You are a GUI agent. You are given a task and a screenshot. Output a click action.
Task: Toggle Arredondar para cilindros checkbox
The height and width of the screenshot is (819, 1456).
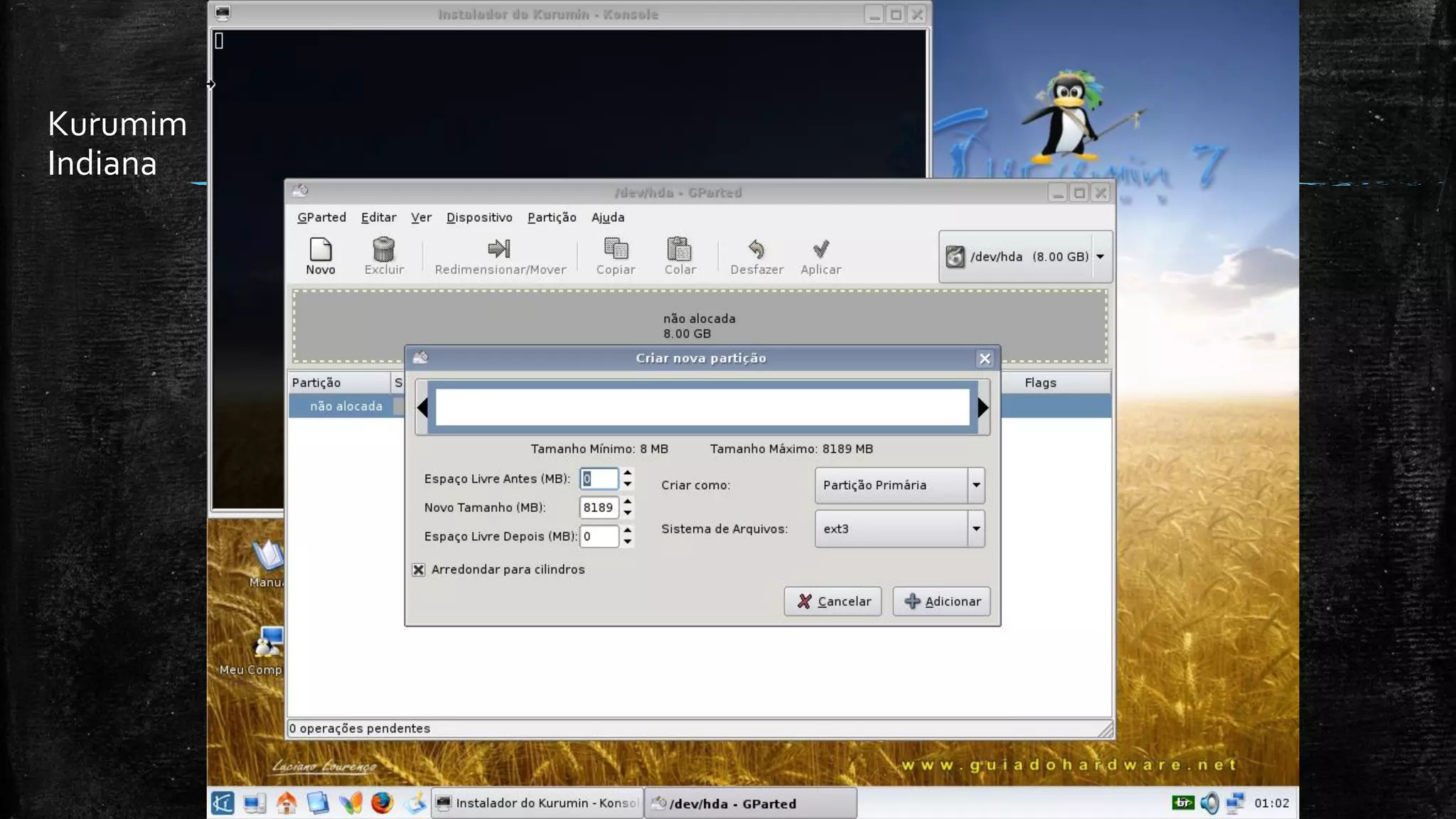coord(419,569)
